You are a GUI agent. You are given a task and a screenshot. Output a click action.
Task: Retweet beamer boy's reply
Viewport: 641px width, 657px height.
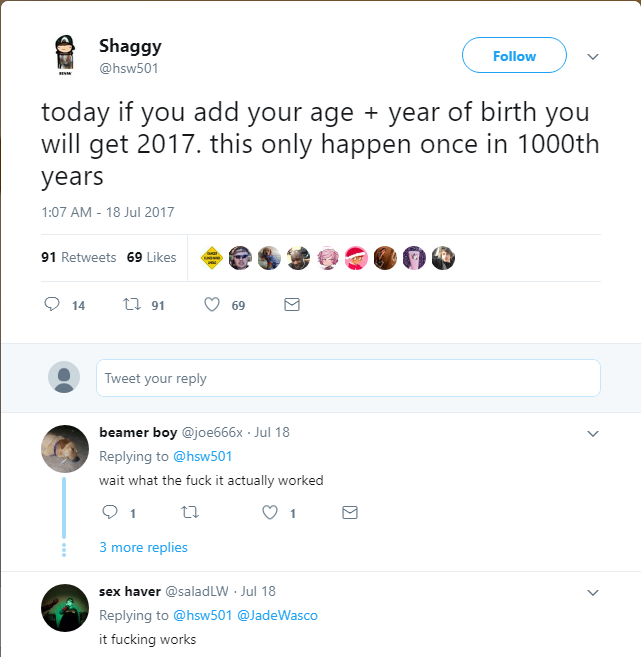click(187, 513)
